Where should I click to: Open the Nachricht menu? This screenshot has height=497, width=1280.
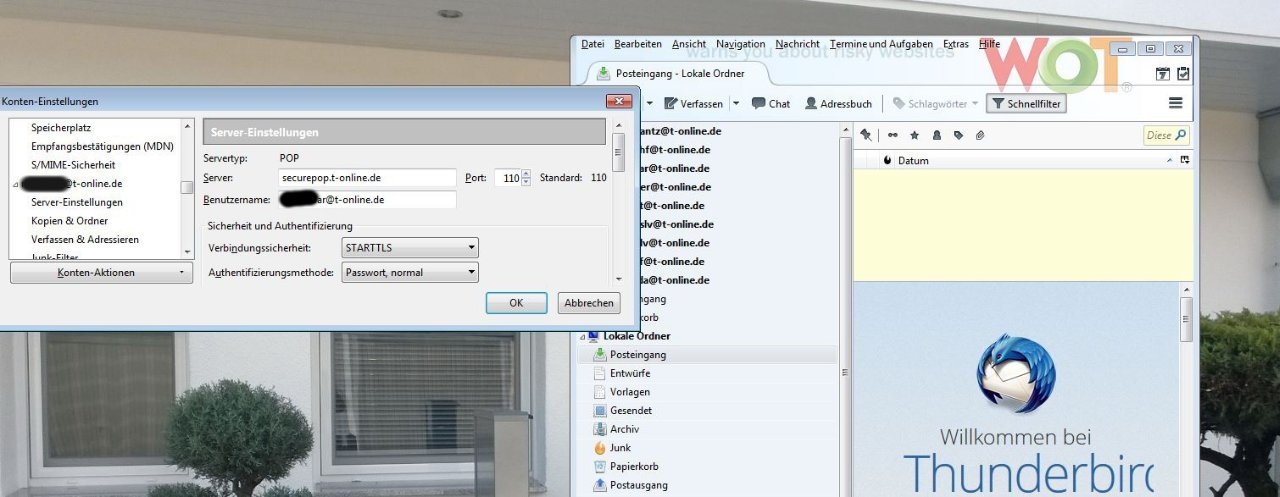coord(797,44)
